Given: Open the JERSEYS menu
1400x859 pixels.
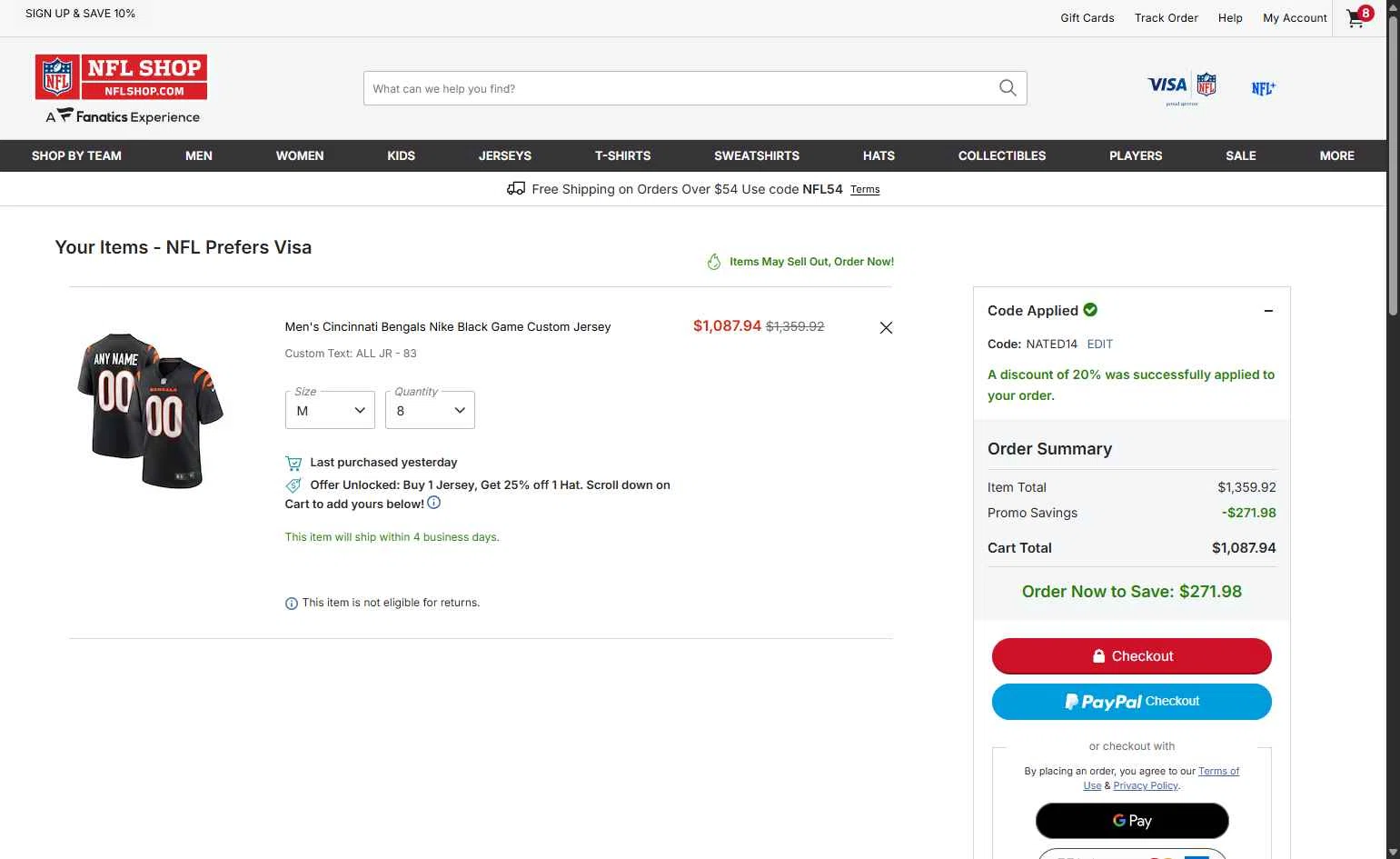Looking at the screenshot, I should click(504, 155).
